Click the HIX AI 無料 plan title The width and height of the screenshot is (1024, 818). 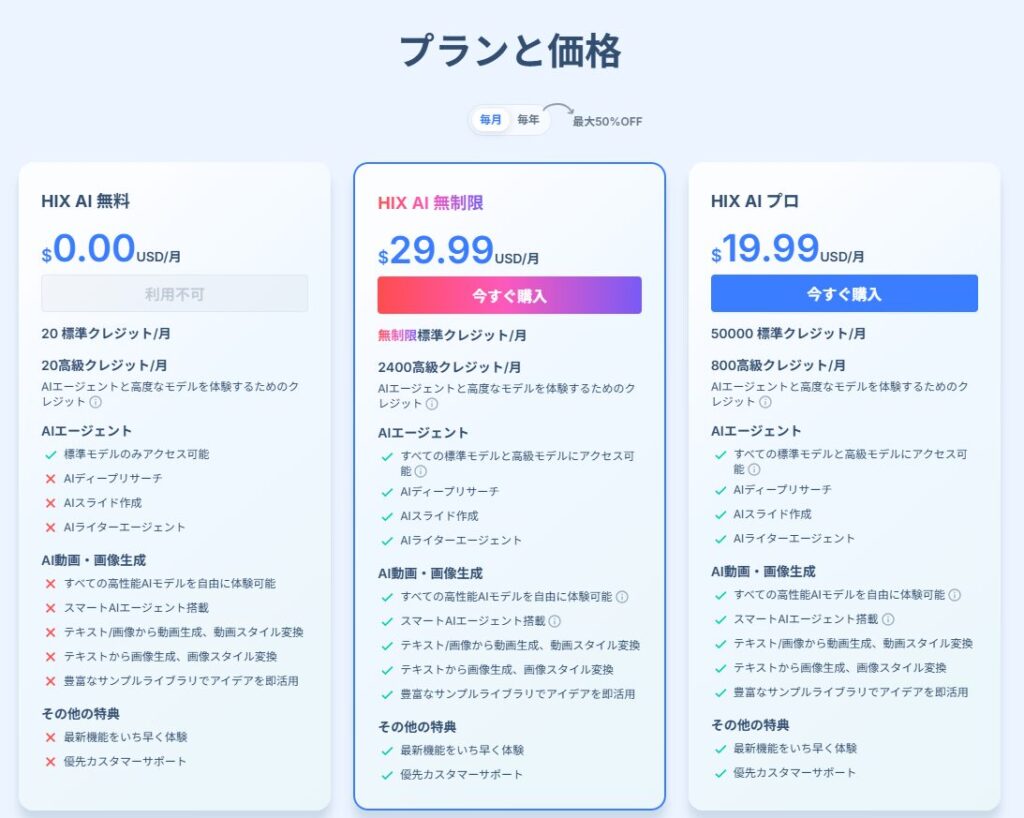point(85,201)
